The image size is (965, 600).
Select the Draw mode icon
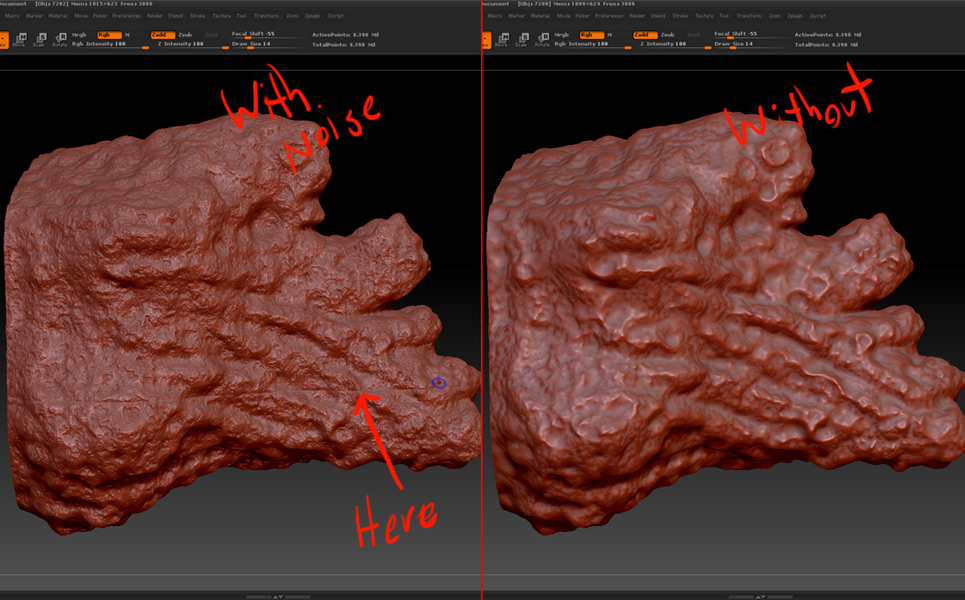(5, 39)
